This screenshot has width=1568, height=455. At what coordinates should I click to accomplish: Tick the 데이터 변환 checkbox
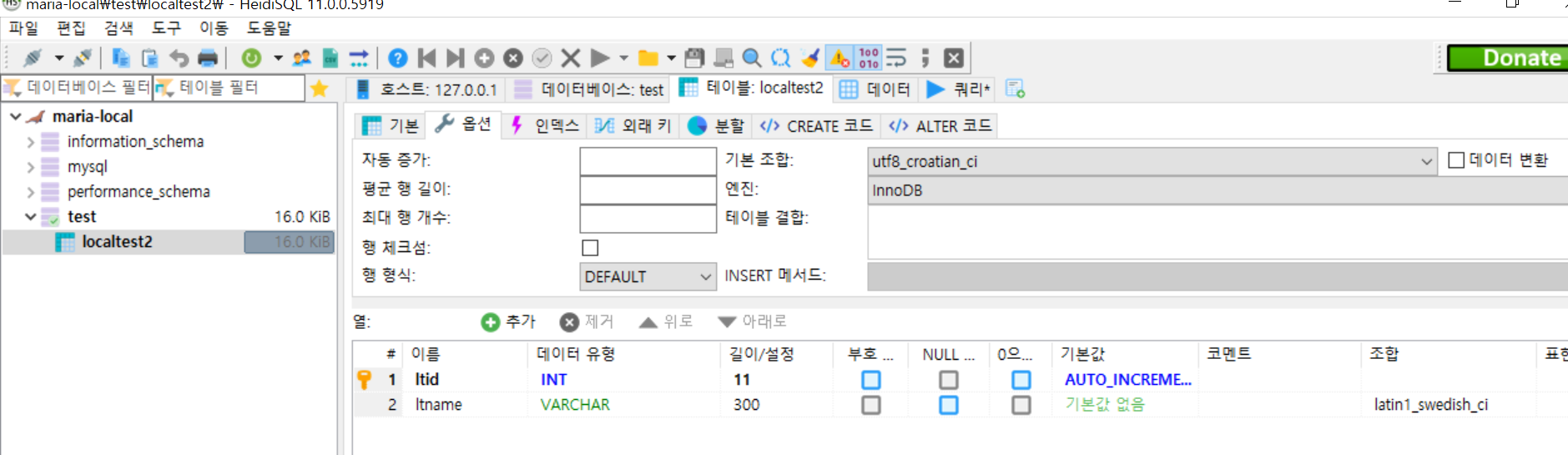point(1456,160)
